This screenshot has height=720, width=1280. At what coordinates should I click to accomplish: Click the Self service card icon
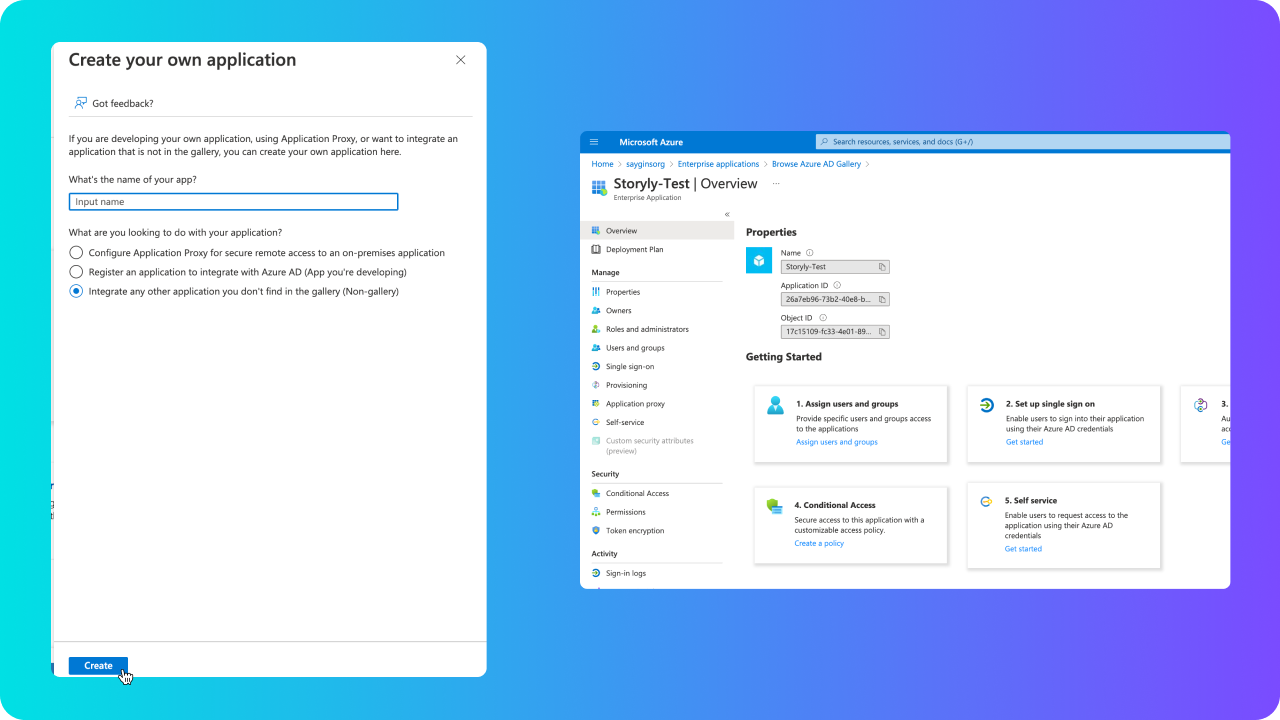pyautogui.click(x=986, y=501)
